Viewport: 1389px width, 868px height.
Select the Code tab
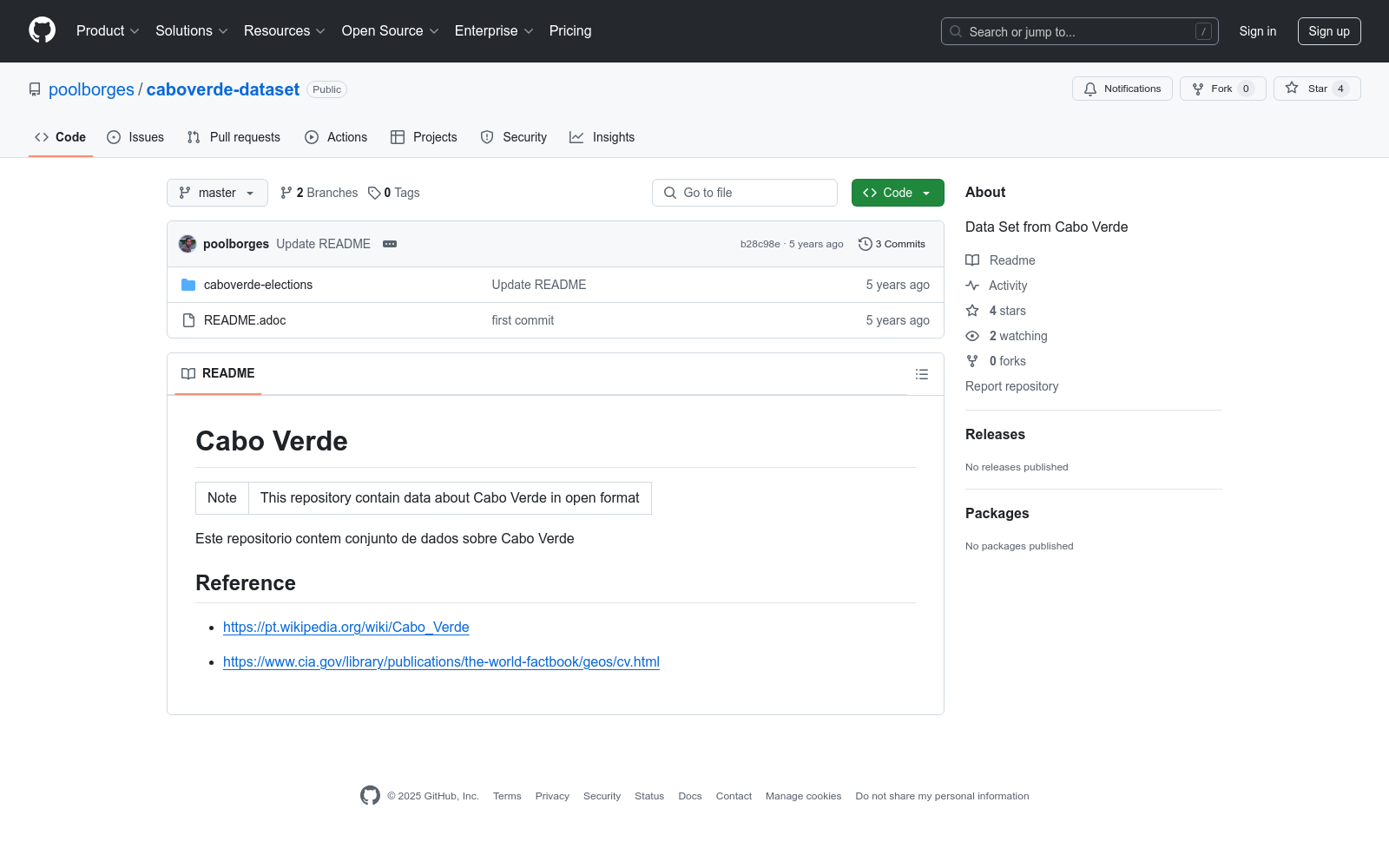[61, 137]
